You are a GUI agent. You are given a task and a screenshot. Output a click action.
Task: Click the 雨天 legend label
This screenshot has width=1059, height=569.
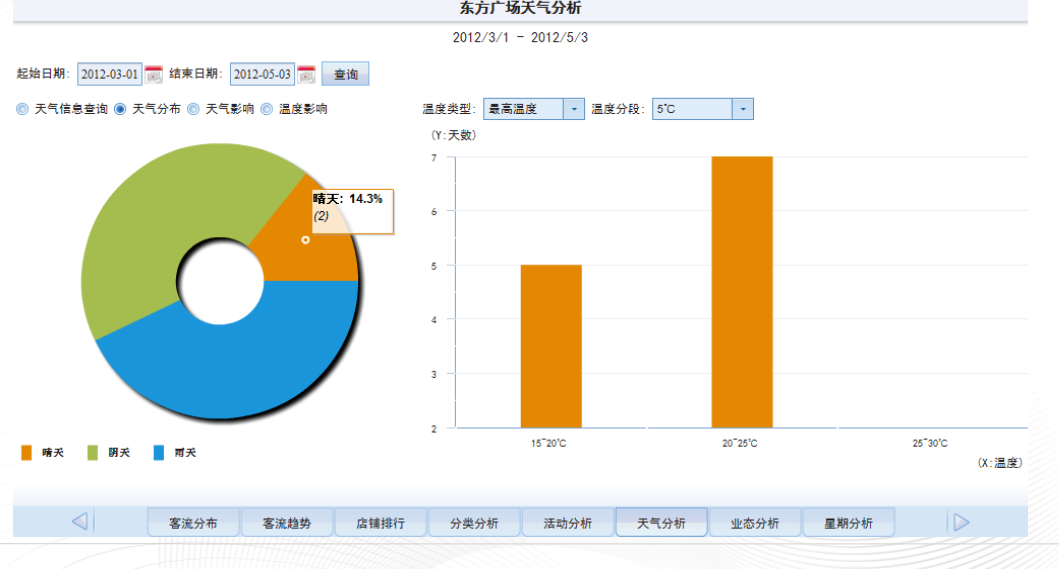(185, 453)
